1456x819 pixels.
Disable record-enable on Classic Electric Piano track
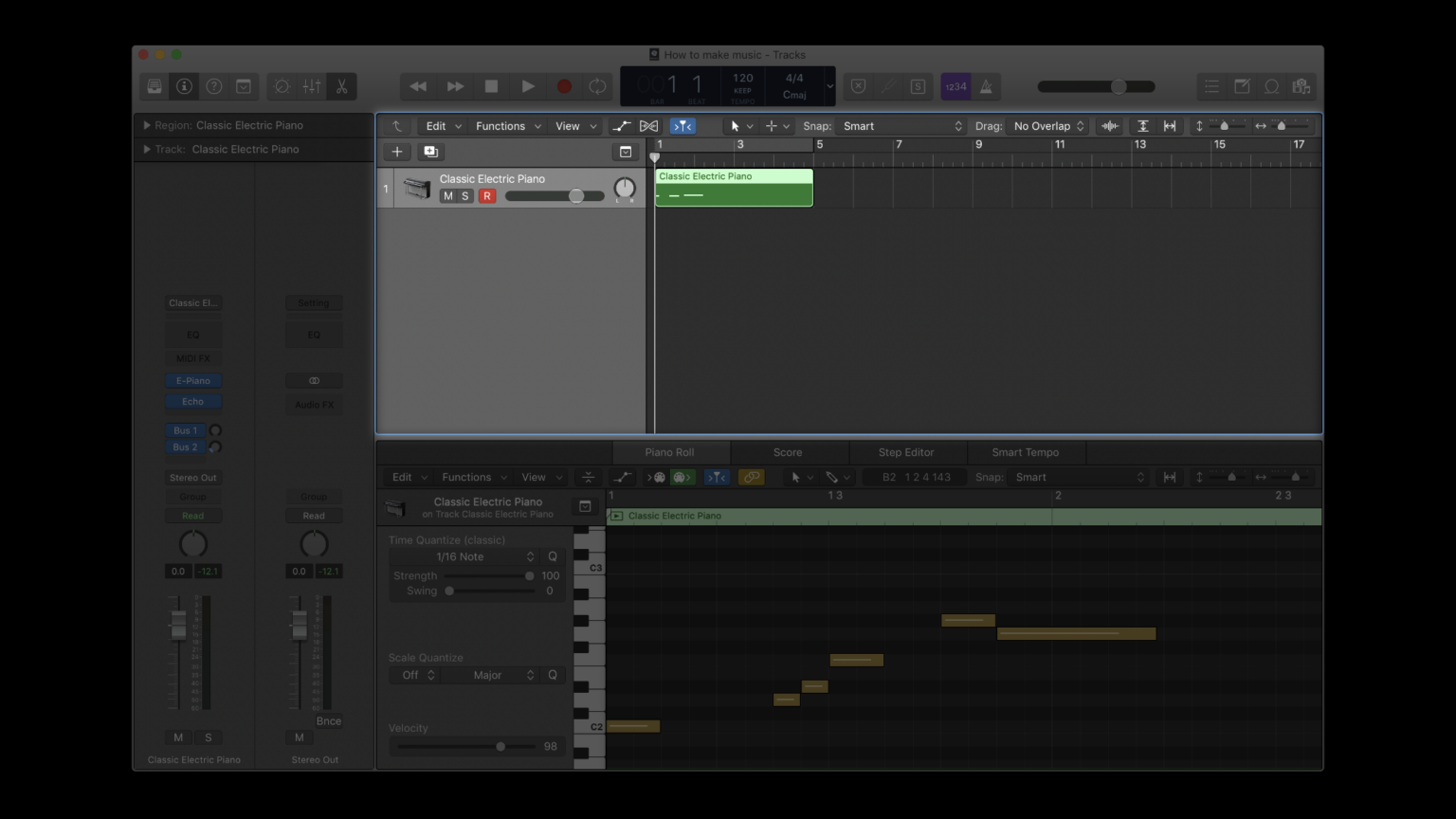click(487, 195)
